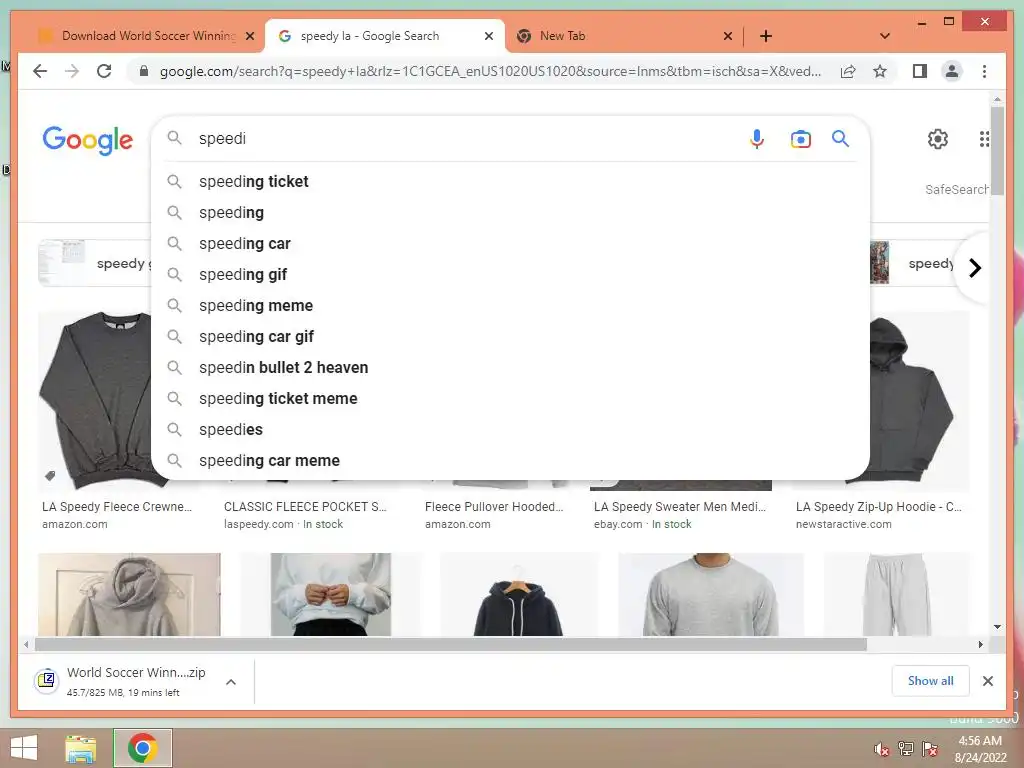This screenshot has height=768, width=1024.
Task: Open Action Center flag icon
Action: coord(929,749)
